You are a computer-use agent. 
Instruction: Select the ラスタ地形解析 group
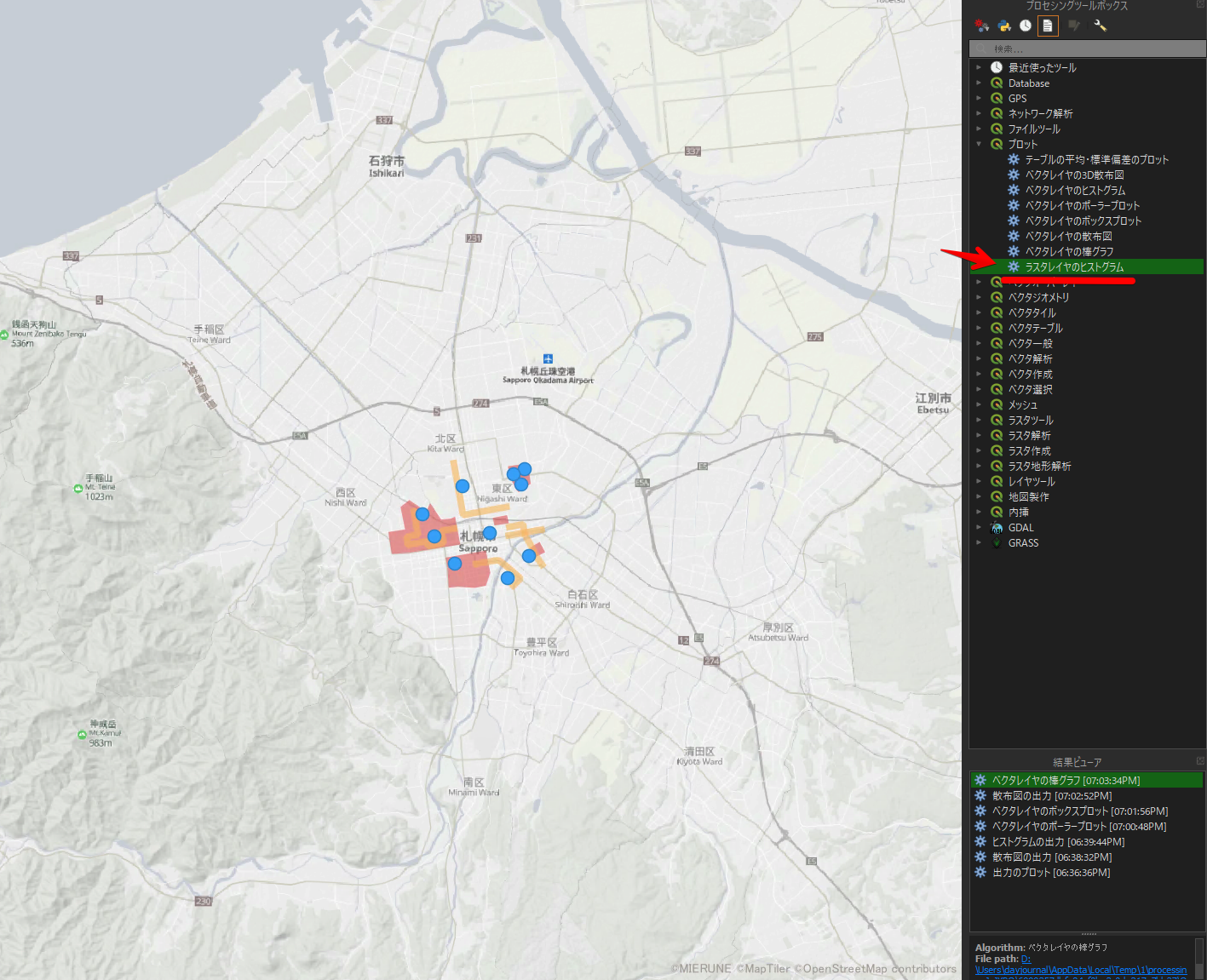1039,466
